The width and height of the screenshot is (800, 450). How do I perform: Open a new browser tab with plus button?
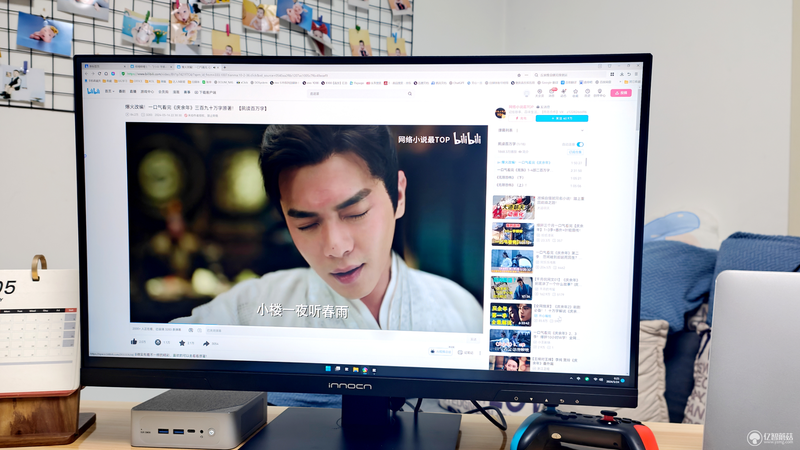coord(224,67)
